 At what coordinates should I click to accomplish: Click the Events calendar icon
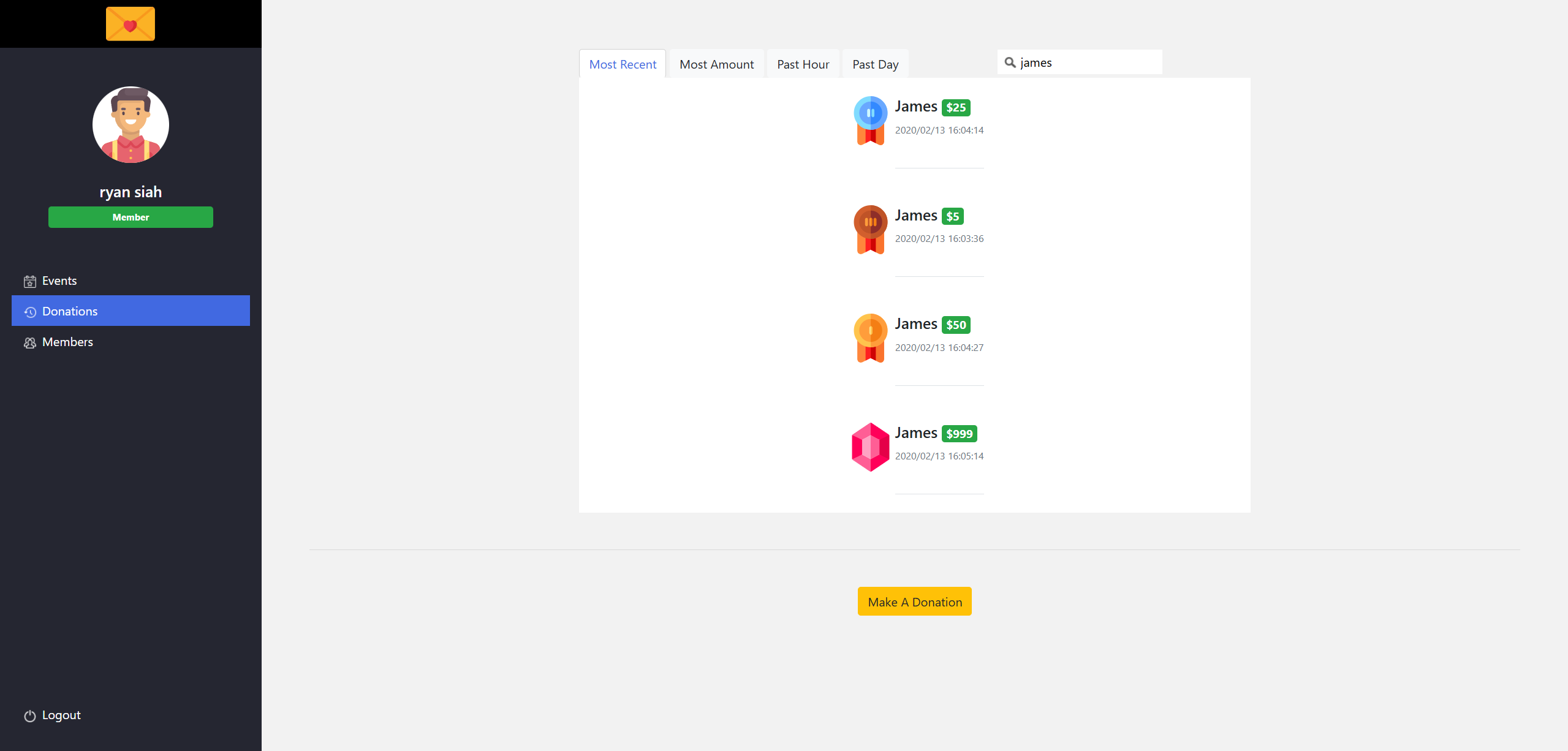click(x=30, y=281)
